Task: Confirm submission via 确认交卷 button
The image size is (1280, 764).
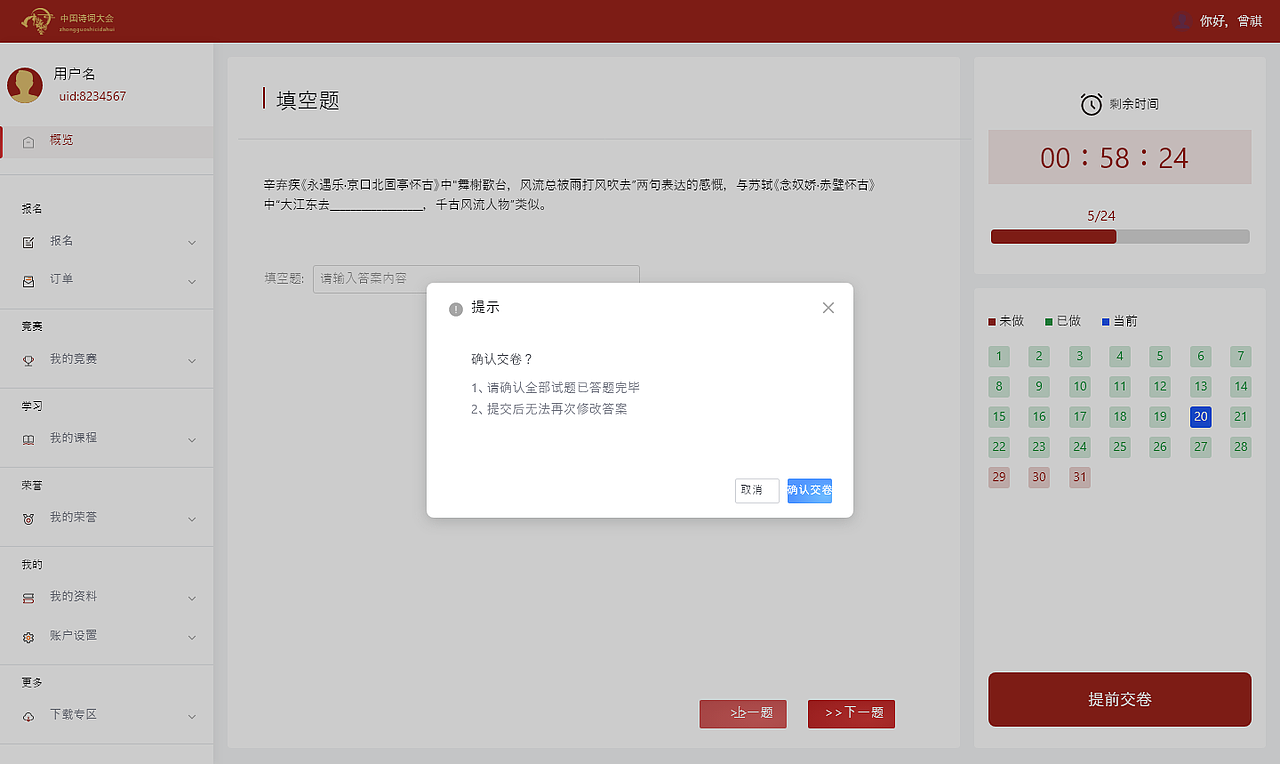Action: 810,490
